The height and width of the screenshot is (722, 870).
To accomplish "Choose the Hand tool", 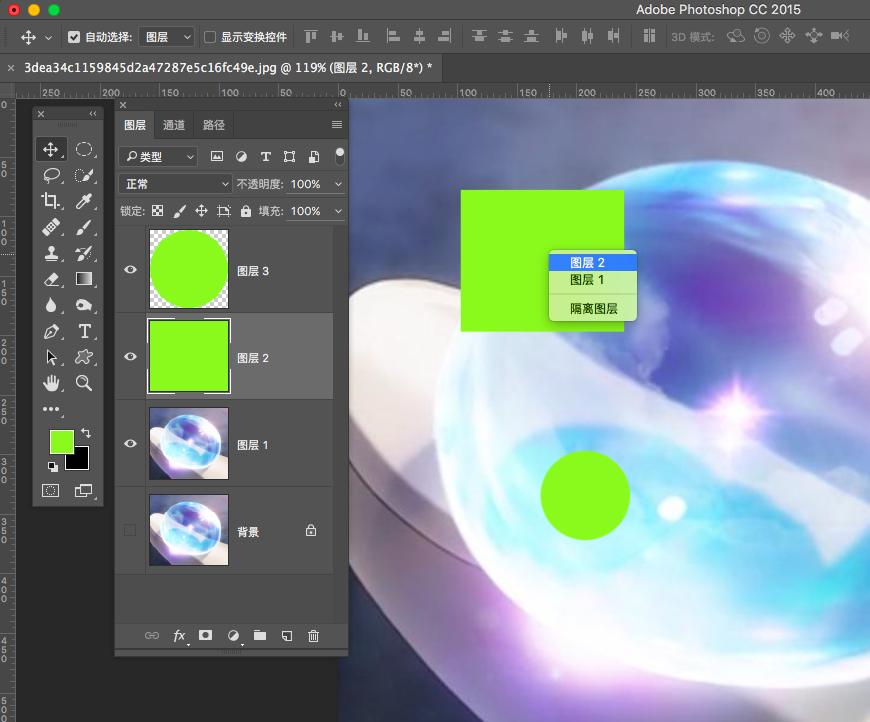I will pyautogui.click(x=52, y=383).
